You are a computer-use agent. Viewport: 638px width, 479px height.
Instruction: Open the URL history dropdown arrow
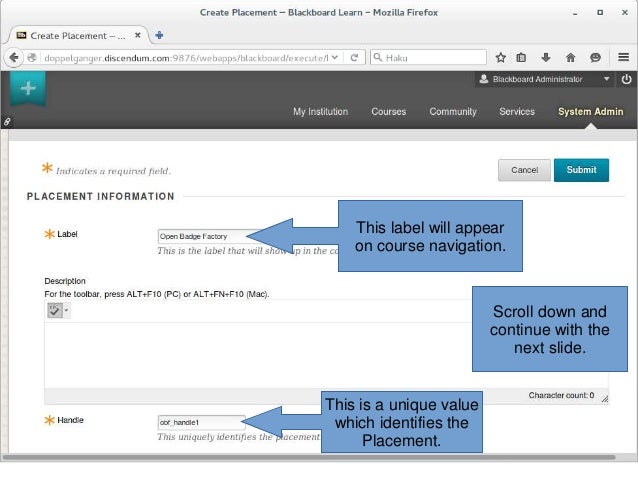(334, 58)
